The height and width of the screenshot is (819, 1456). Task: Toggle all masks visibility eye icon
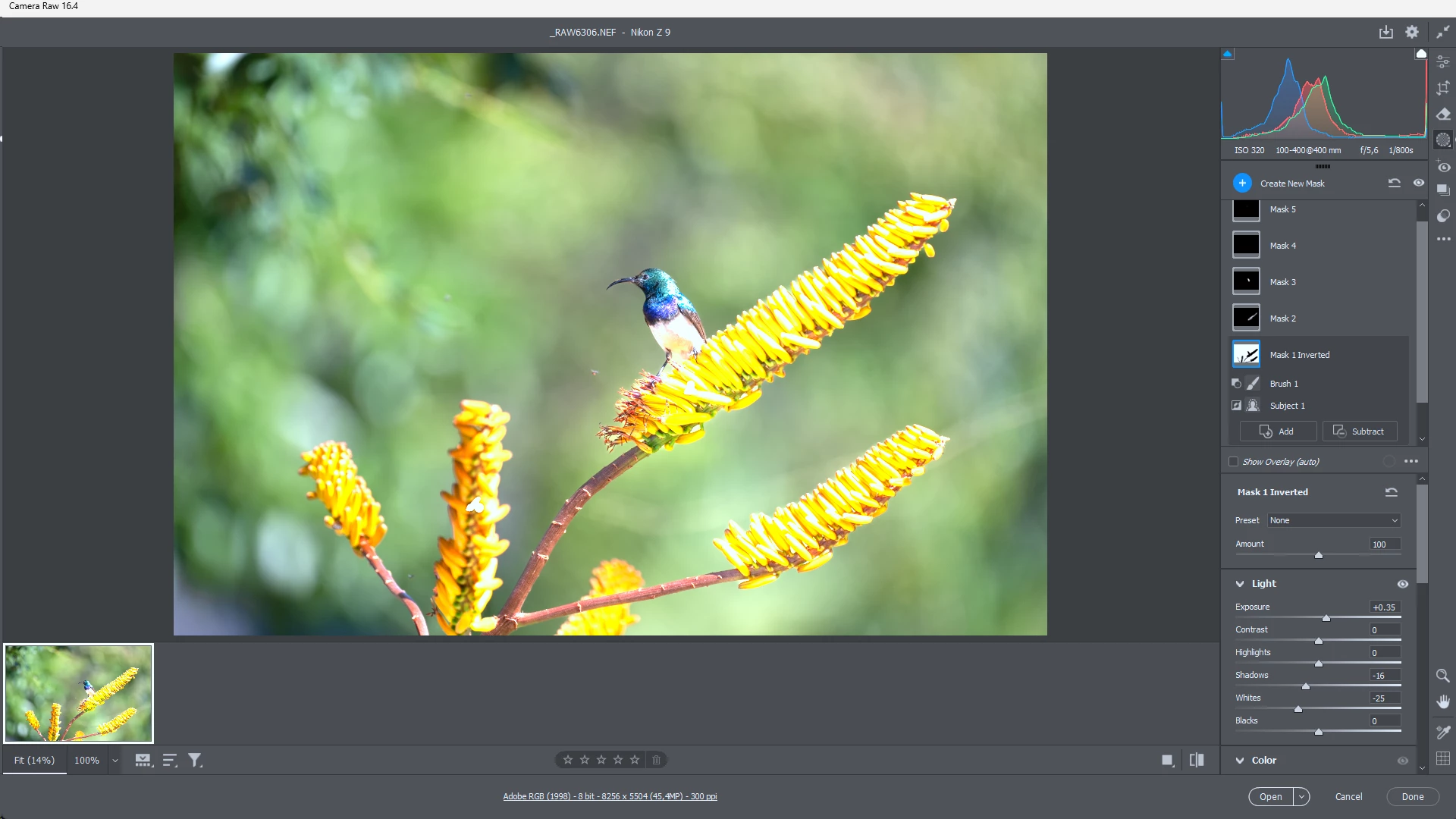(x=1418, y=183)
